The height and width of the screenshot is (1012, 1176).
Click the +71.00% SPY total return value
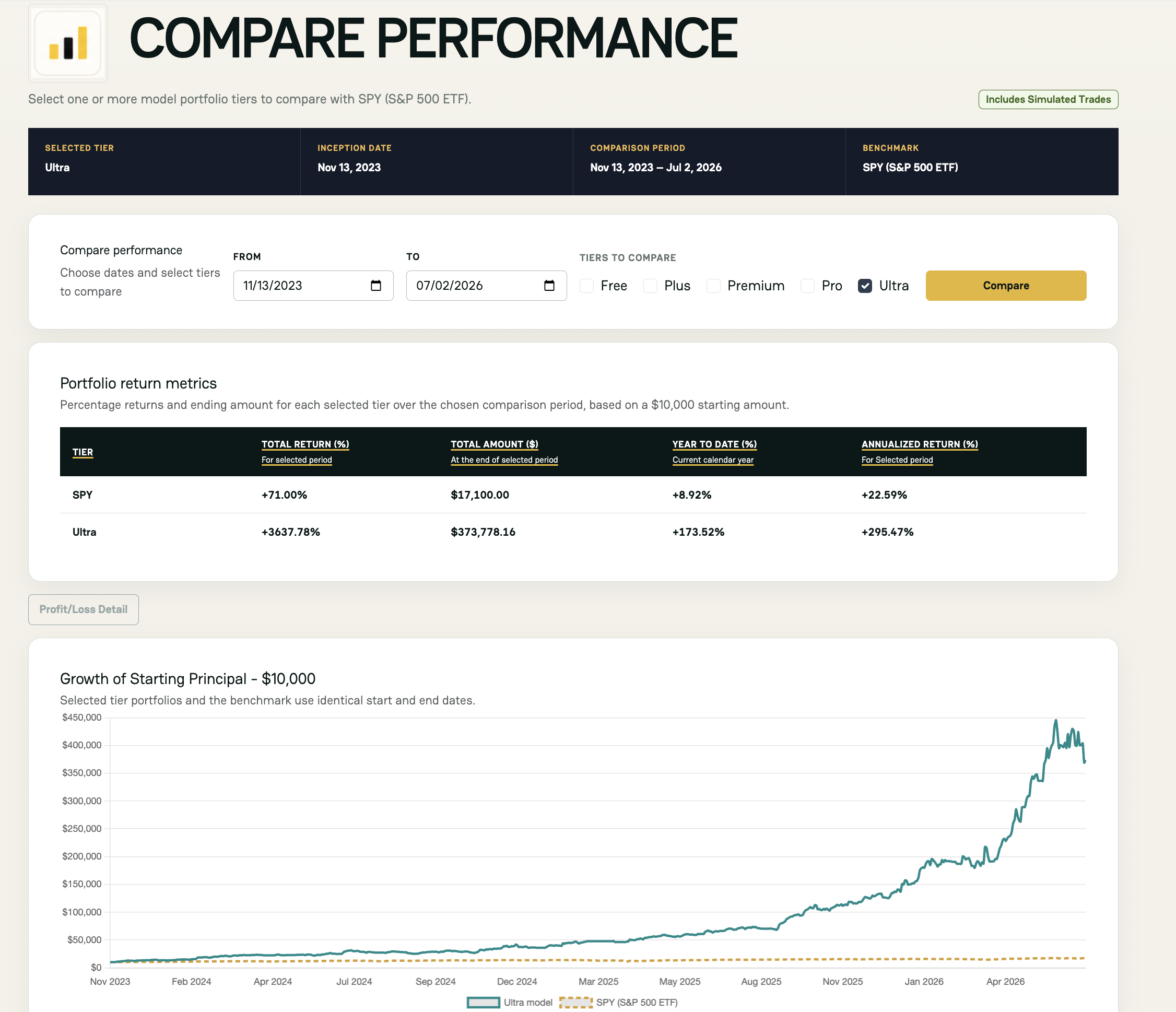pyautogui.click(x=284, y=495)
